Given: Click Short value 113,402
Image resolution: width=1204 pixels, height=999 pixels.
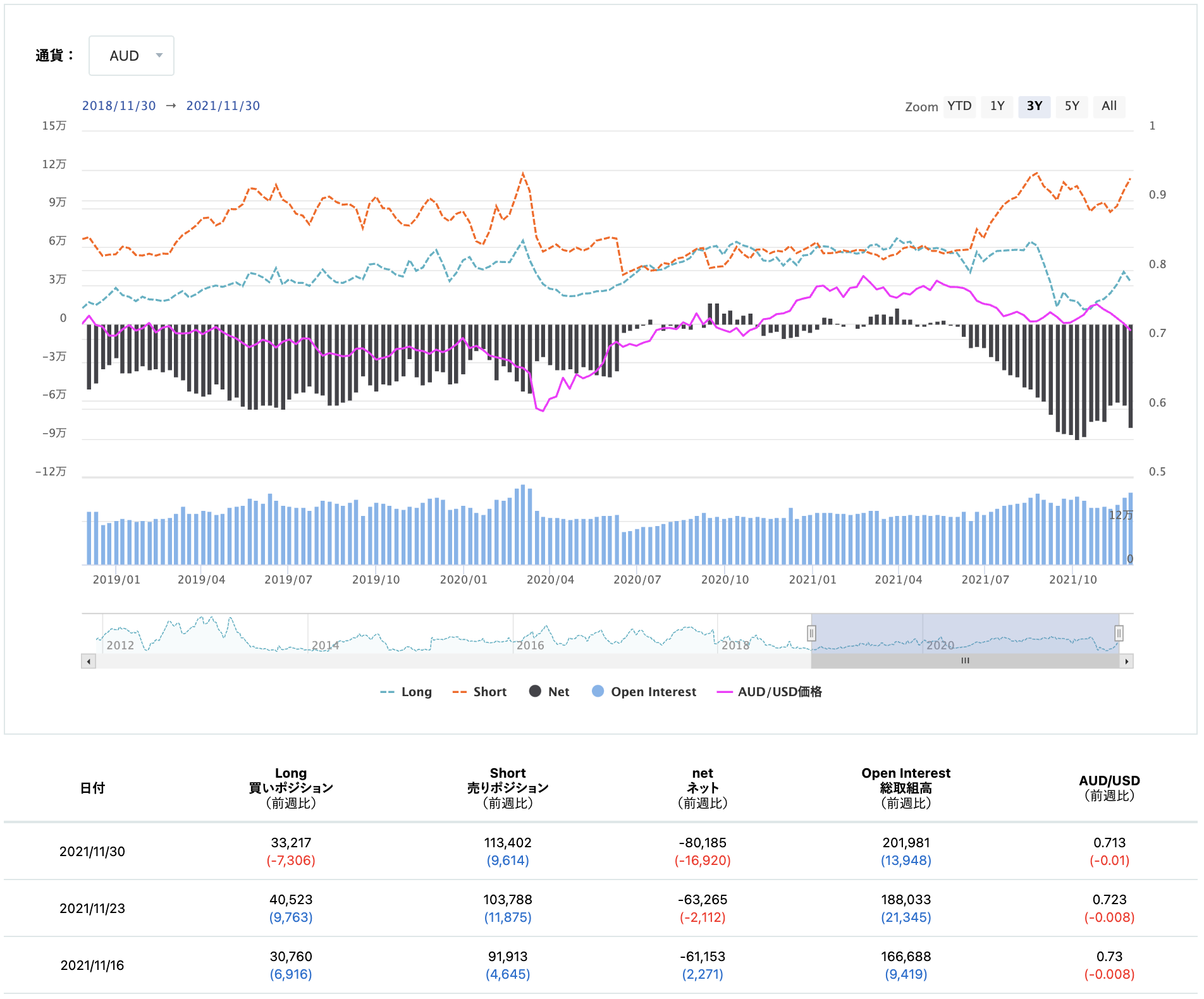Looking at the screenshot, I should tap(508, 843).
